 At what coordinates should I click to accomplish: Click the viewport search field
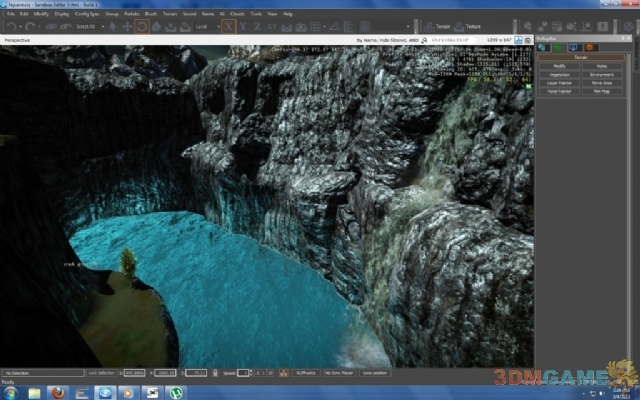(452, 40)
